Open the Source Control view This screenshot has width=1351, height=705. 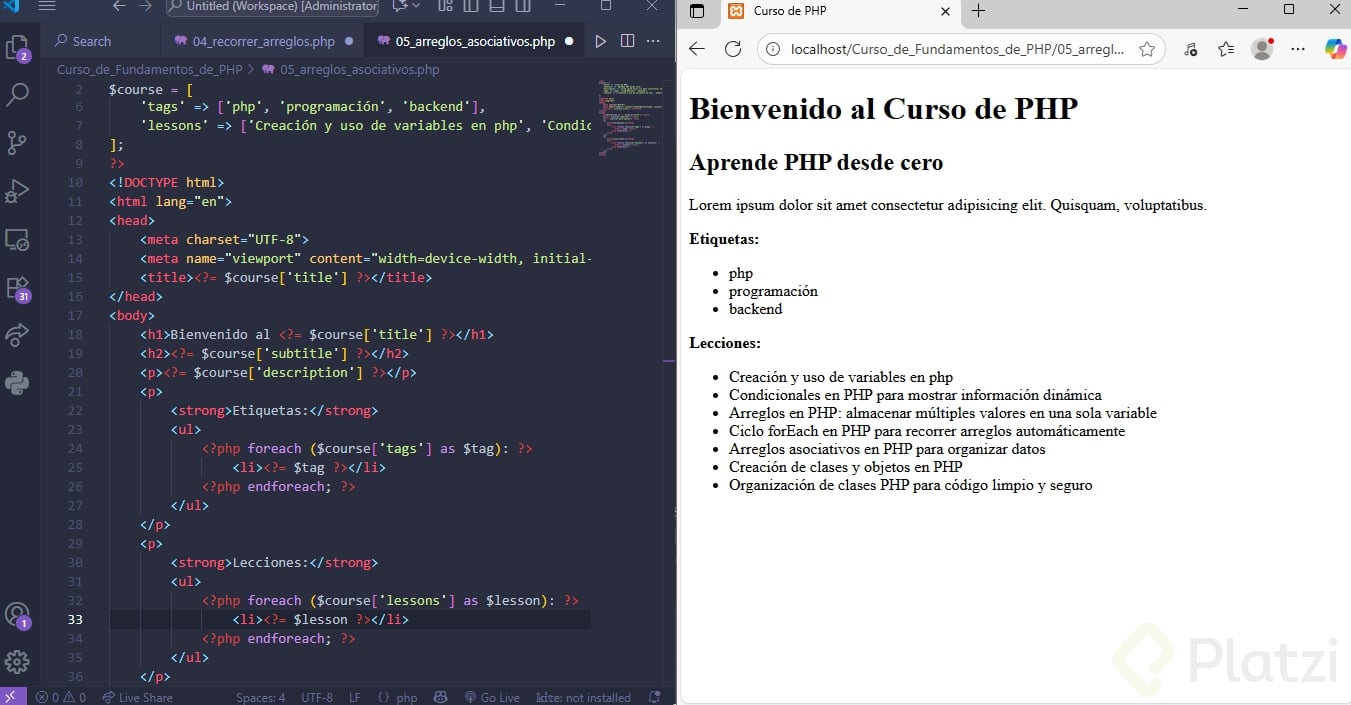tap(17, 142)
